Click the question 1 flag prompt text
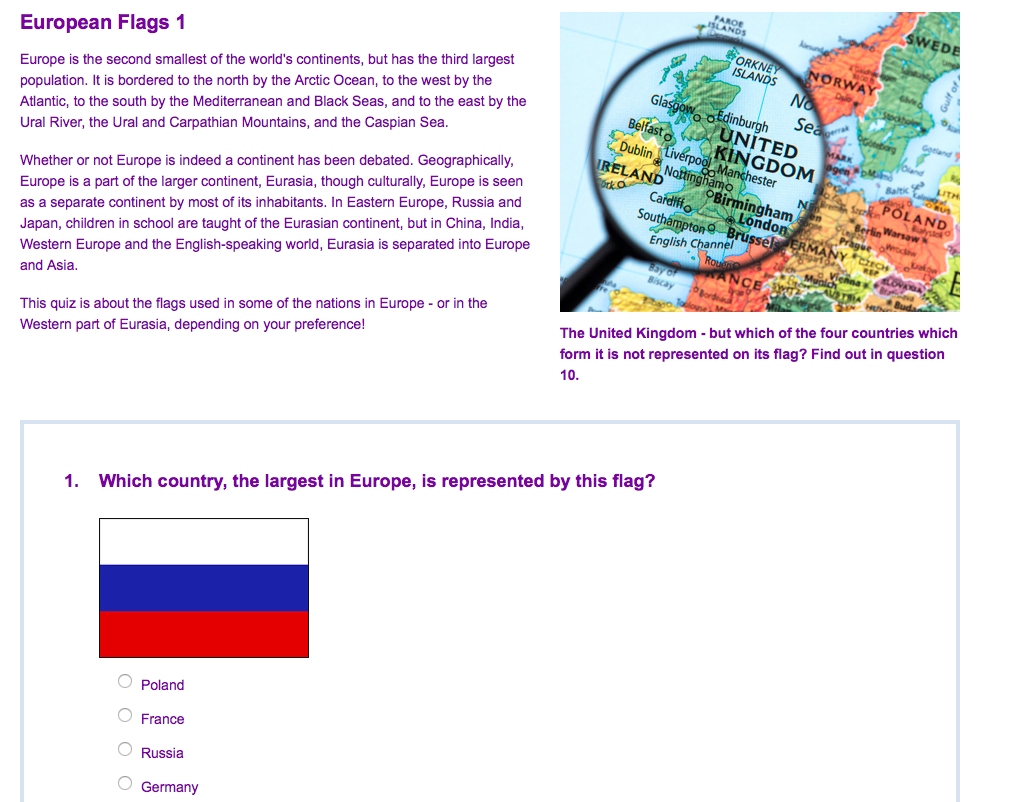This screenshot has height=802, width=1011. tap(377, 481)
